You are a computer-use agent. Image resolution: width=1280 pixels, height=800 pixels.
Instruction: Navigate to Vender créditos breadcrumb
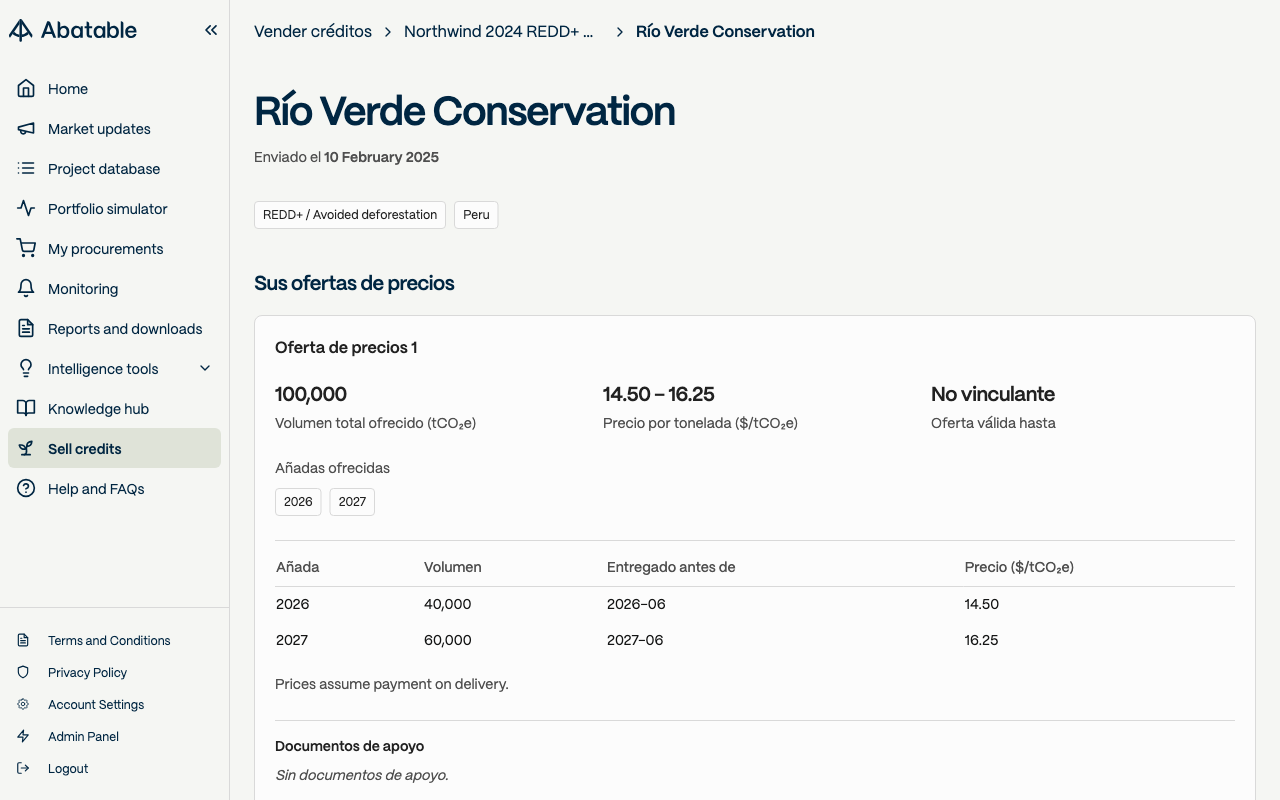click(313, 31)
